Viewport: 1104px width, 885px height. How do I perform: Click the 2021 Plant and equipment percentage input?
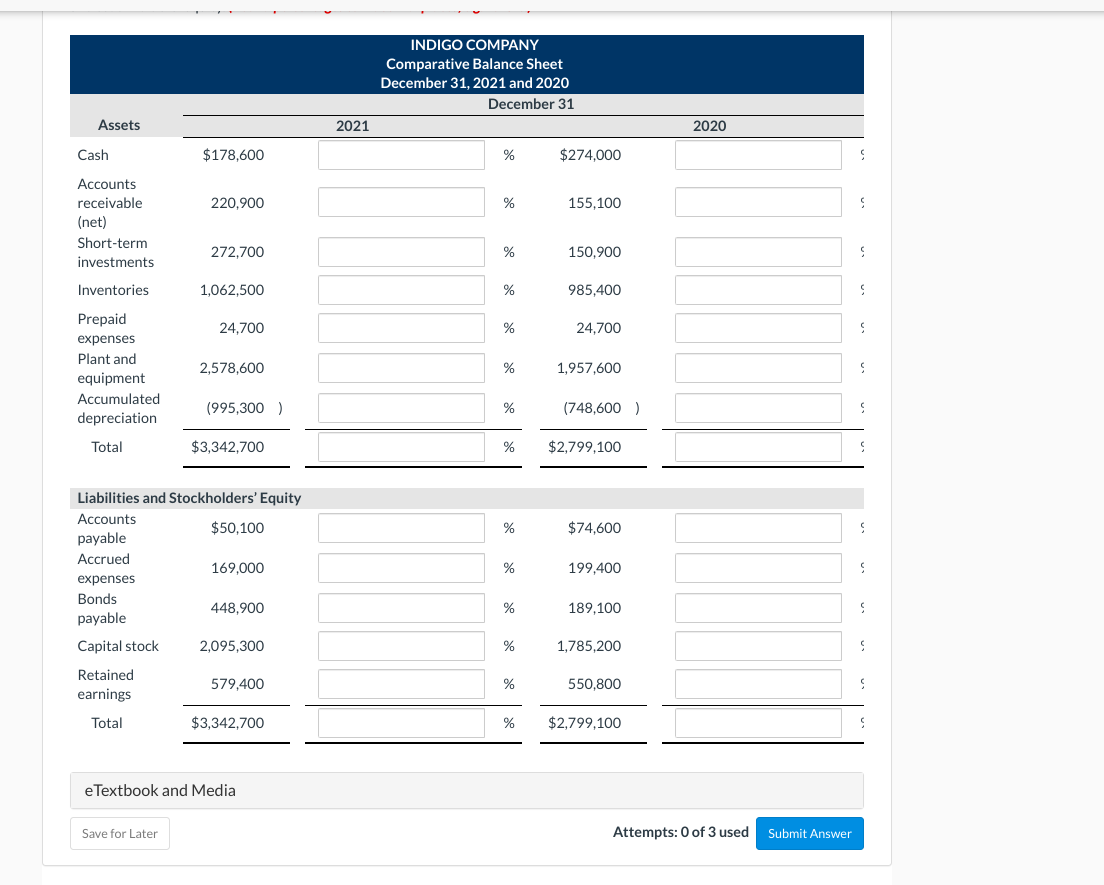(401, 368)
